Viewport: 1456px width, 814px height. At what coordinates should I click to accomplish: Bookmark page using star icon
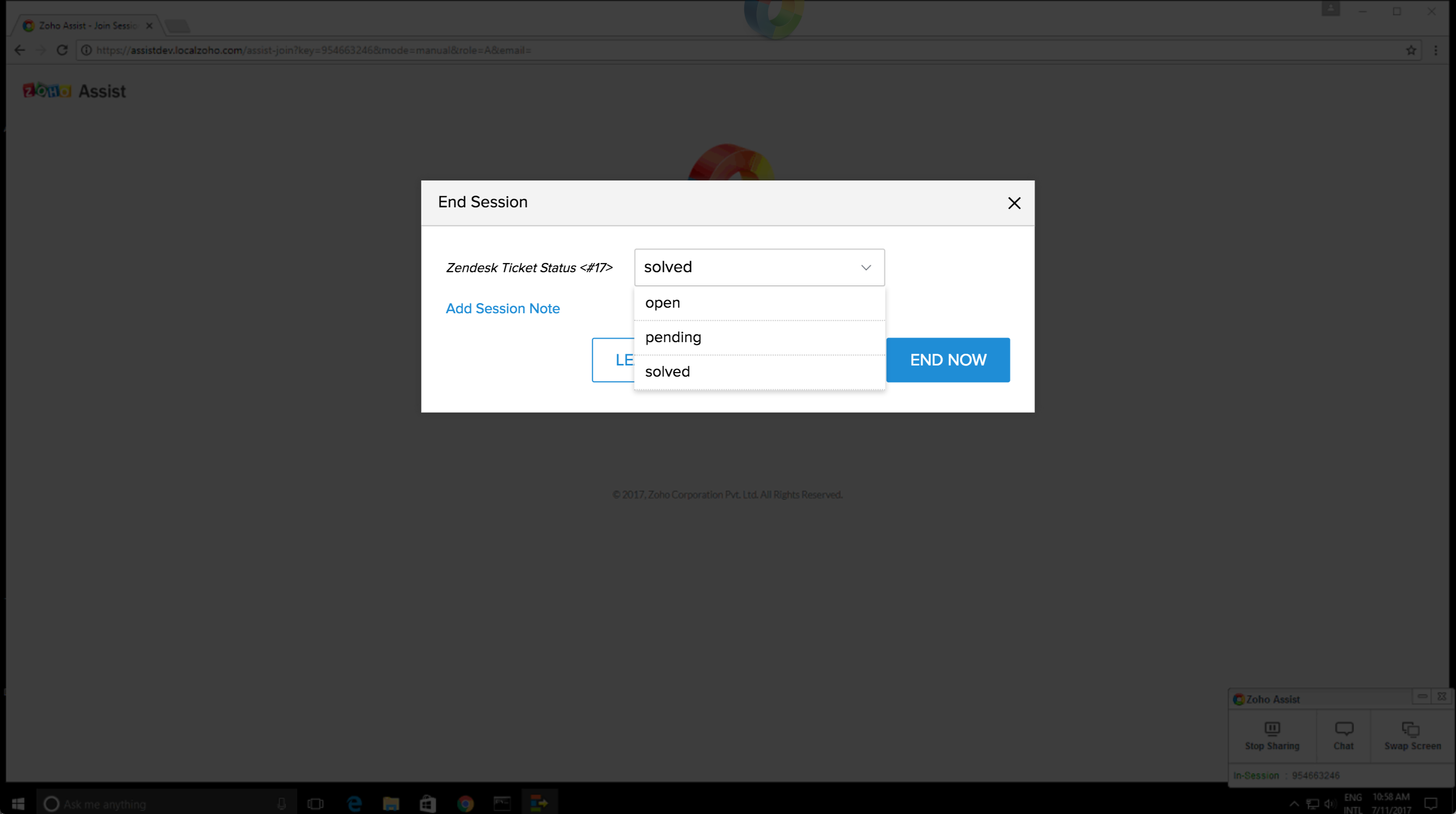(1411, 50)
